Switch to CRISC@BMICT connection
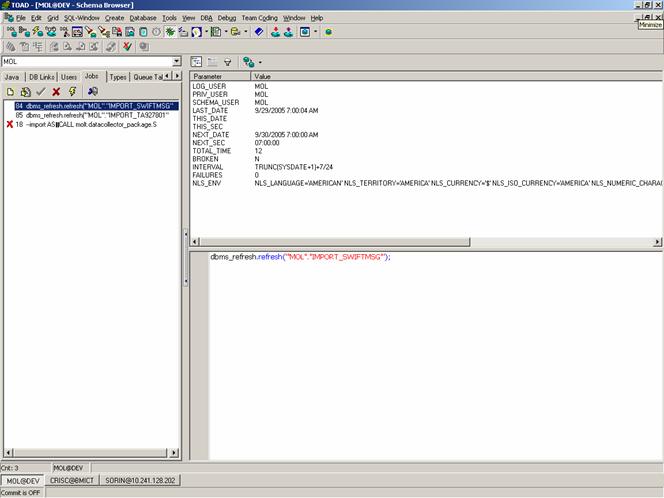Viewport: 664px width, 498px height. pyautogui.click(x=73, y=481)
